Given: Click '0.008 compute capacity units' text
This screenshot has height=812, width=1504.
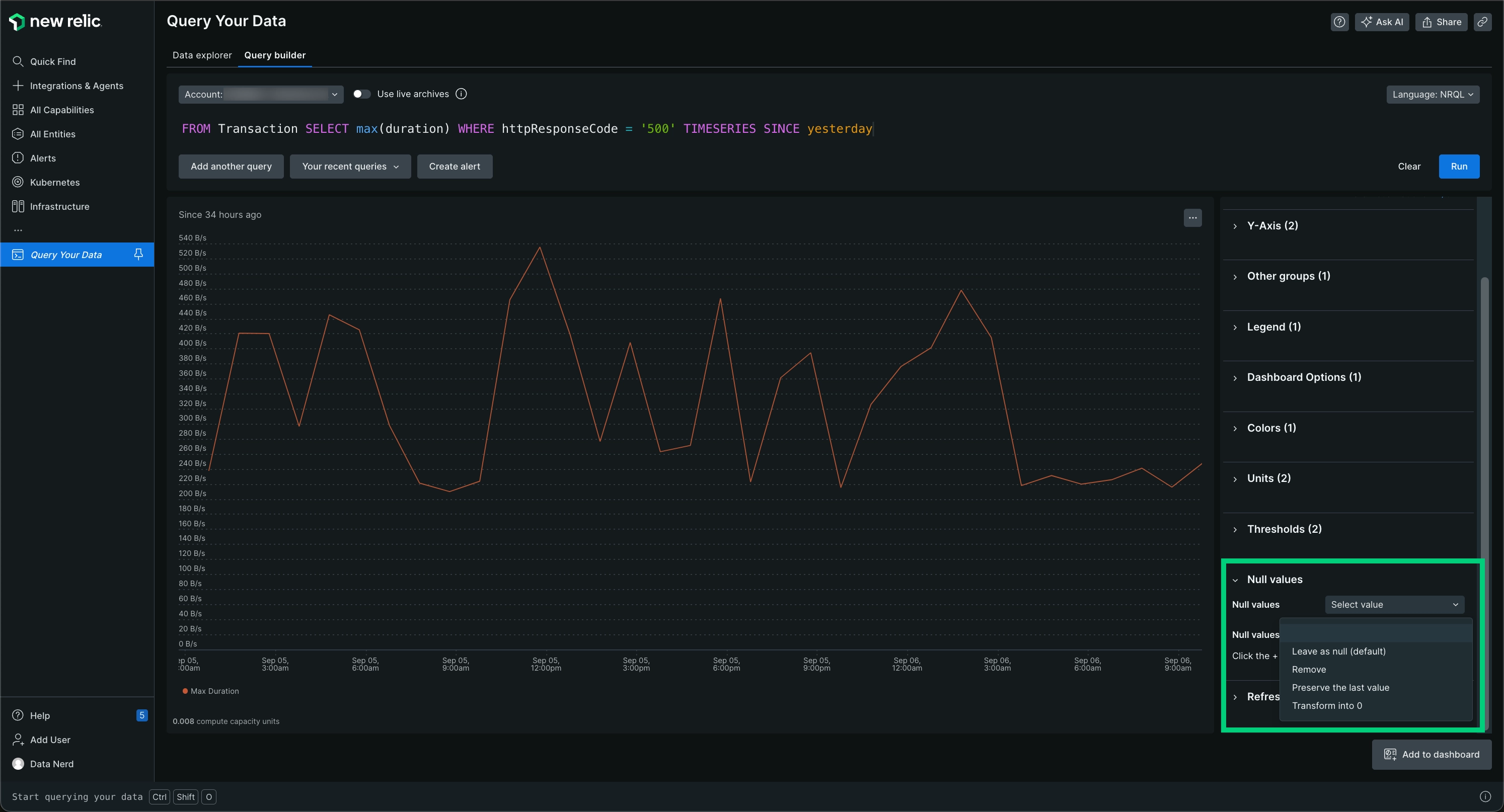Looking at the screenshot, I should click(x=226, y=721).
